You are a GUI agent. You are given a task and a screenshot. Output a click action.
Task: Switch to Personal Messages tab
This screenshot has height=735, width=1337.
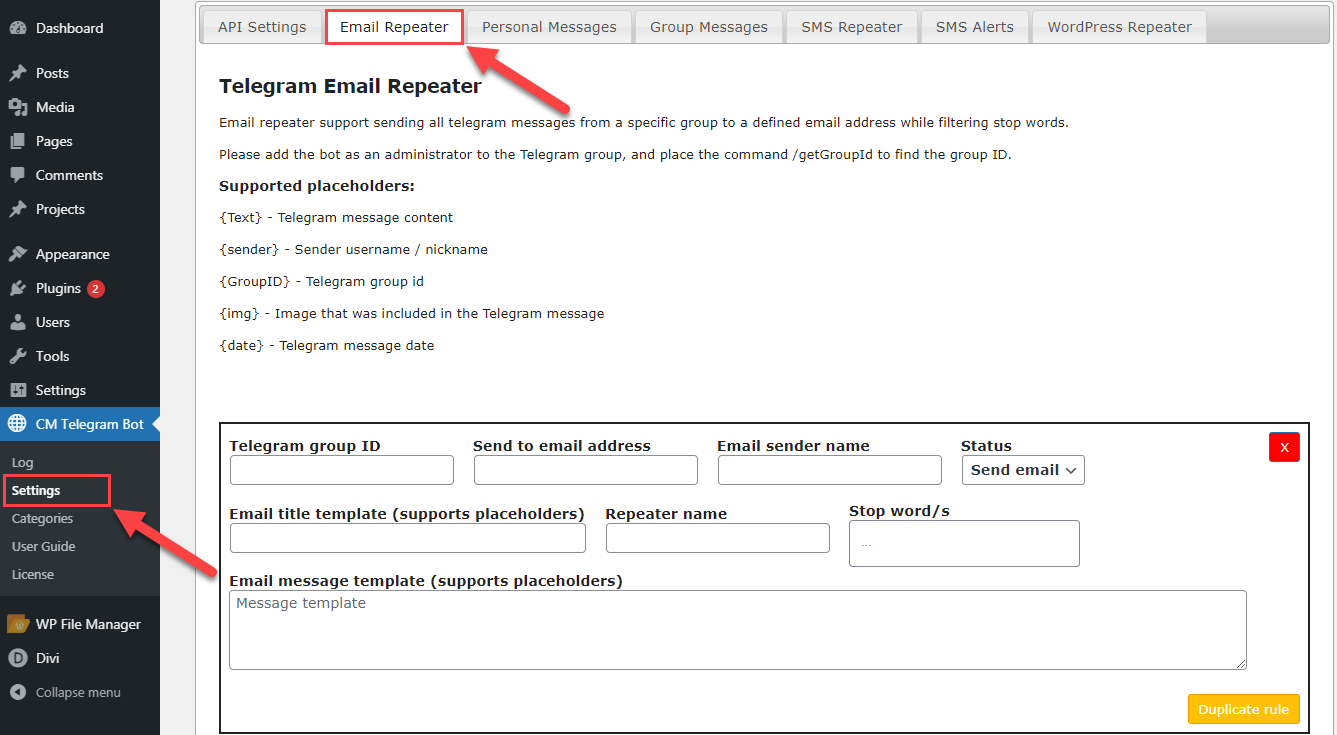click(x=549, y=27)
